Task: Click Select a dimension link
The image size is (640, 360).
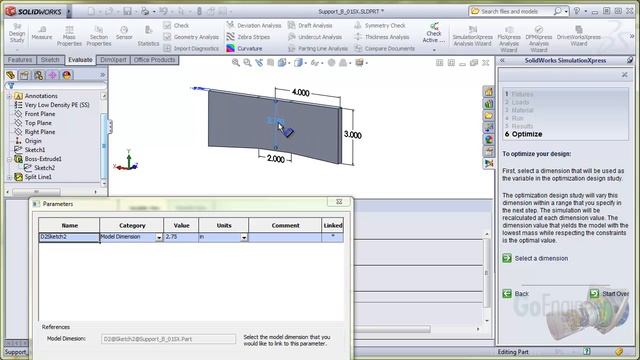Action: (541, 258)
